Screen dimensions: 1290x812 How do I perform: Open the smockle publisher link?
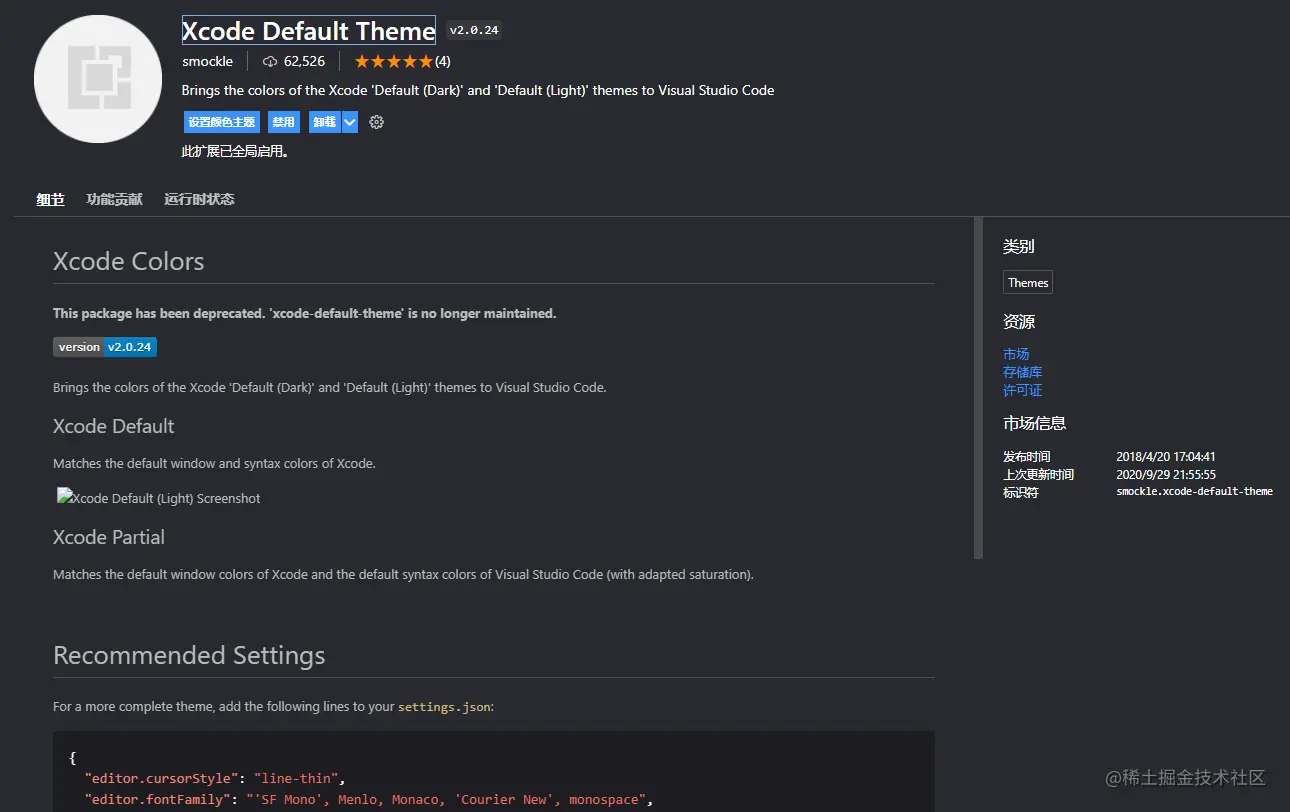[207, 61]
